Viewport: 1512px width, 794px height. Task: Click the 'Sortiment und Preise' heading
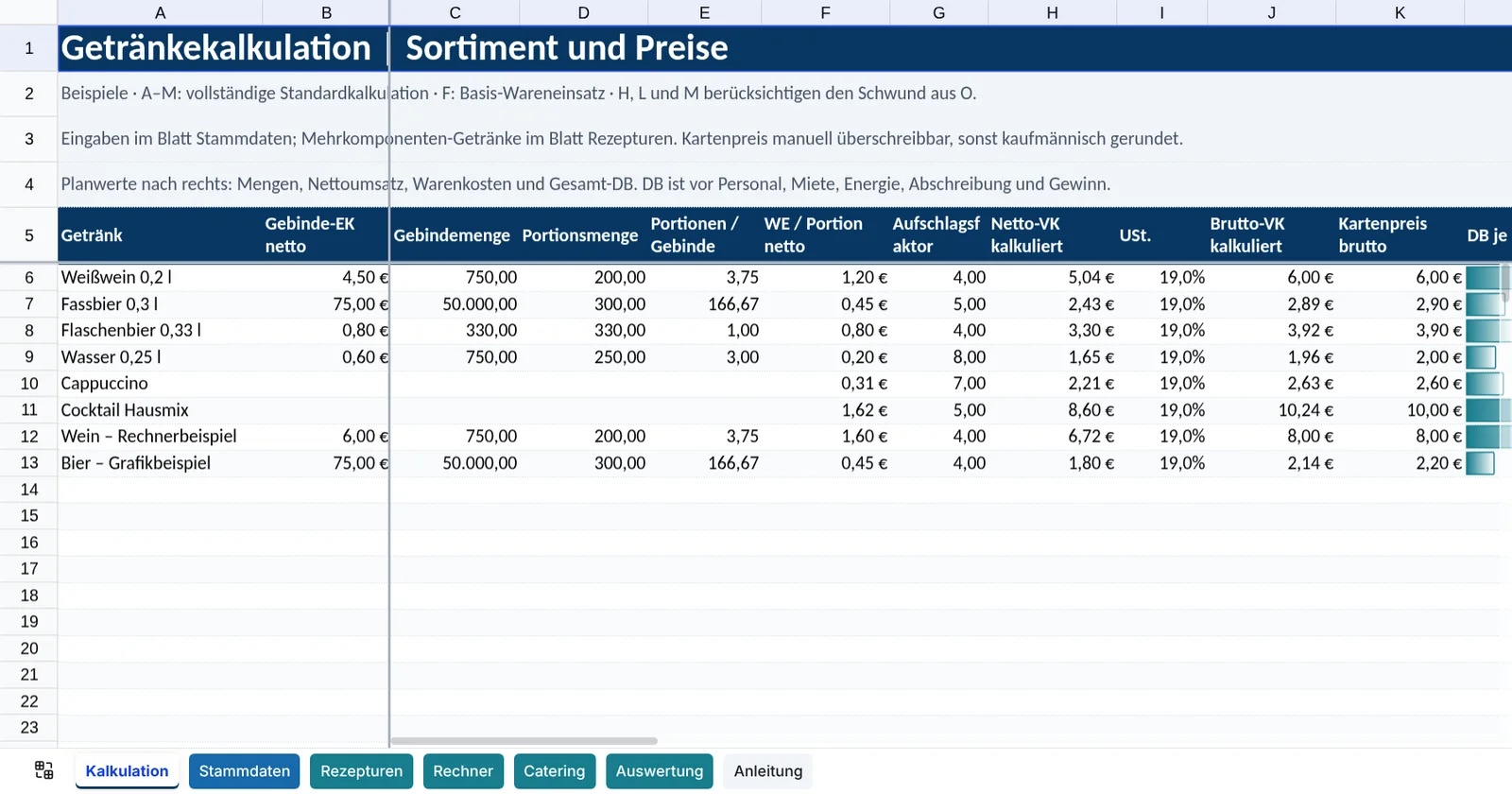(567, 48)
